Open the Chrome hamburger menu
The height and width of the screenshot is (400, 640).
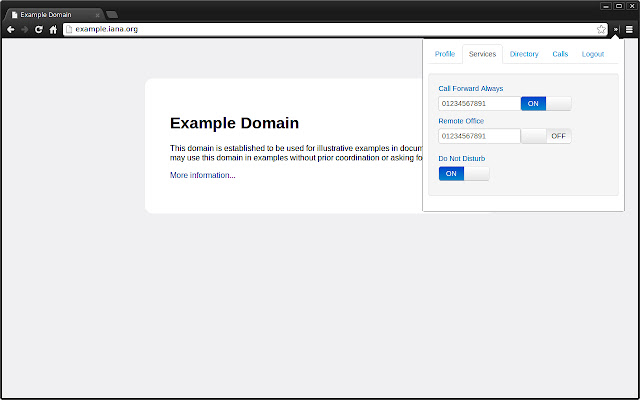point(629,29)
